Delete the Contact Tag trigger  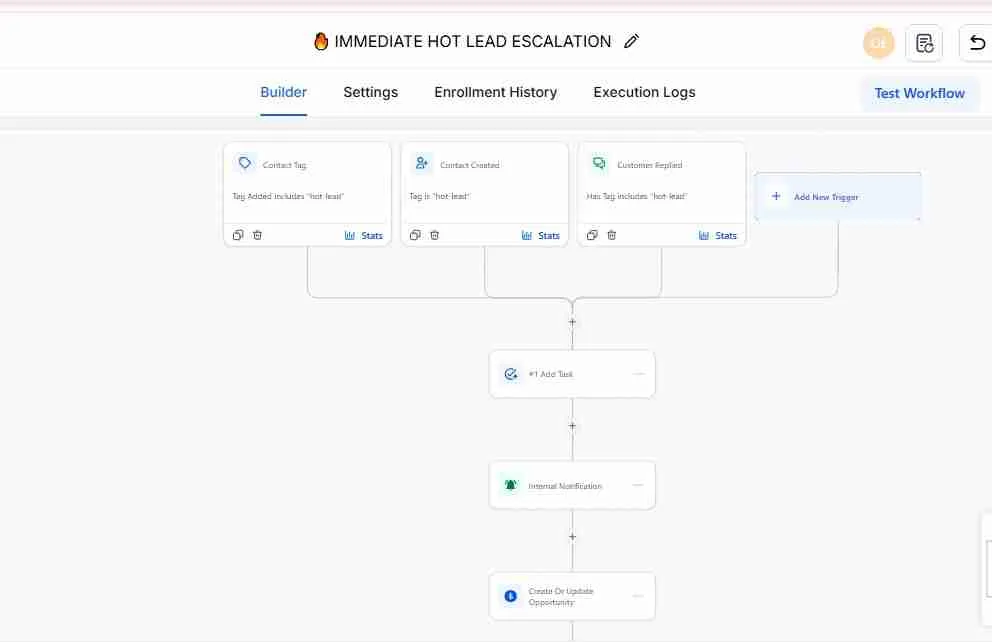pyautogui.click(x=257, y=234)
